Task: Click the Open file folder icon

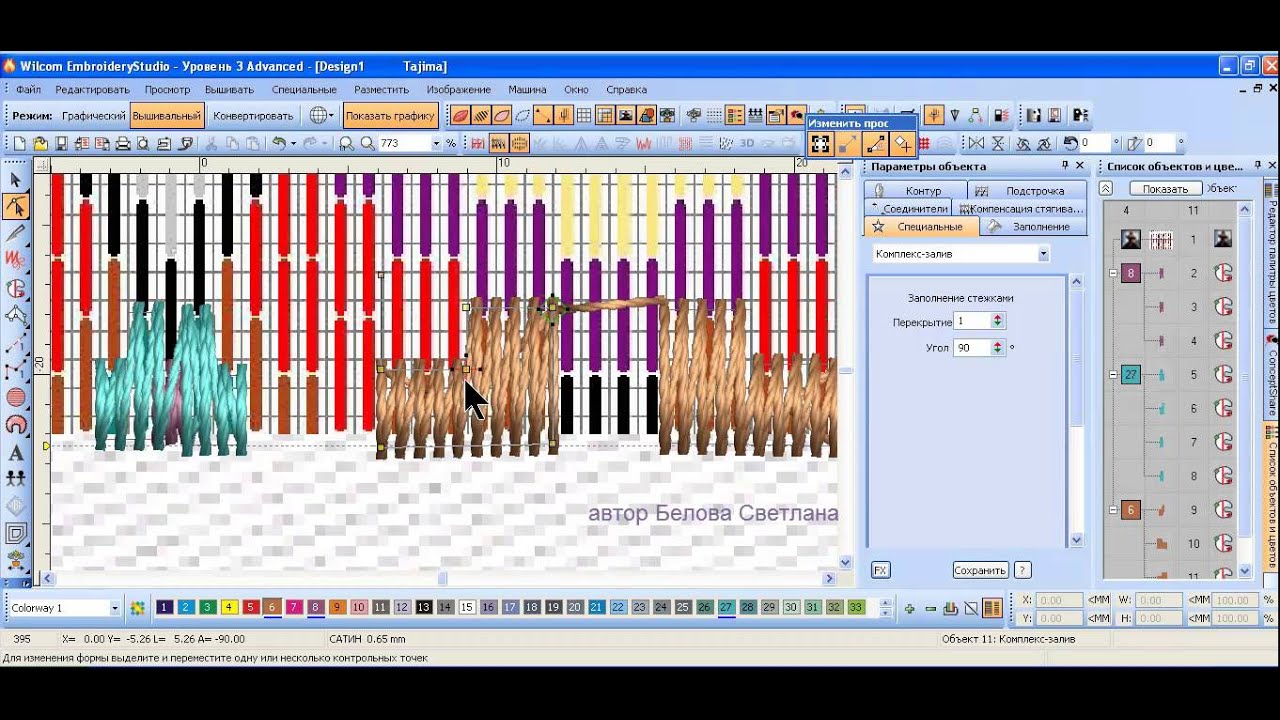Action: (41, 143)
